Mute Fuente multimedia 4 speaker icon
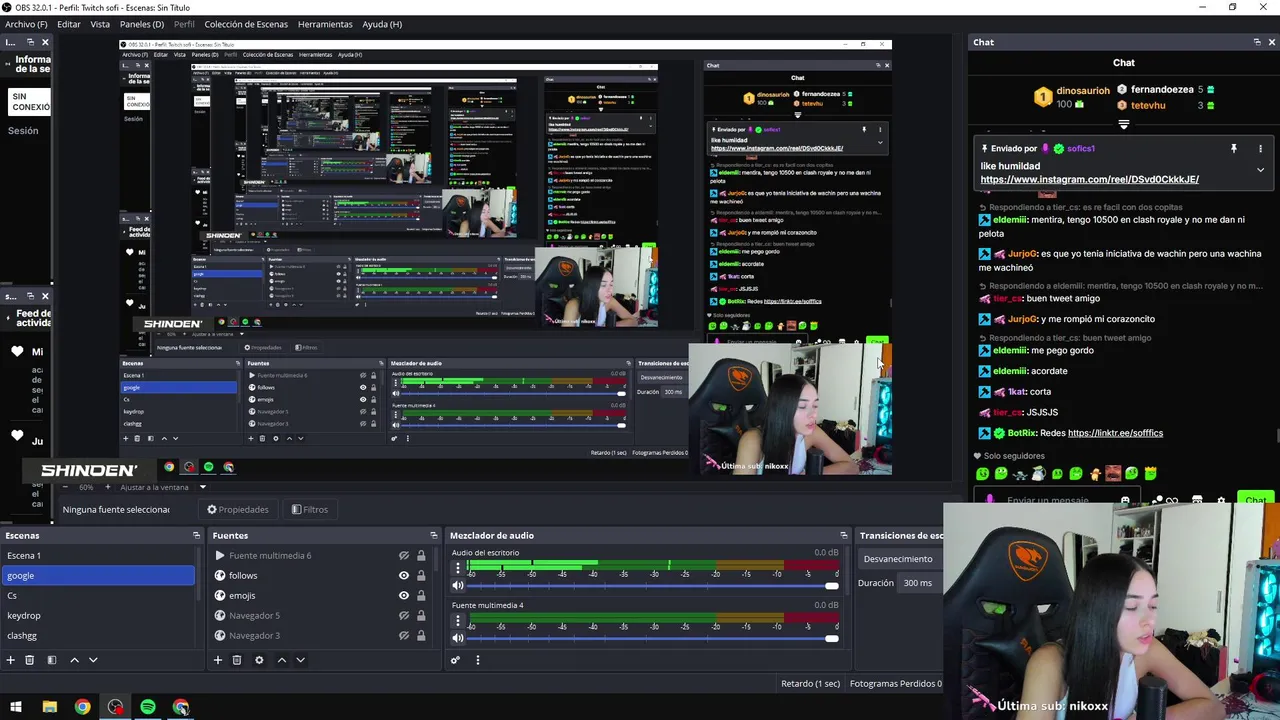1280x720 pixels. tap(458, 638)
